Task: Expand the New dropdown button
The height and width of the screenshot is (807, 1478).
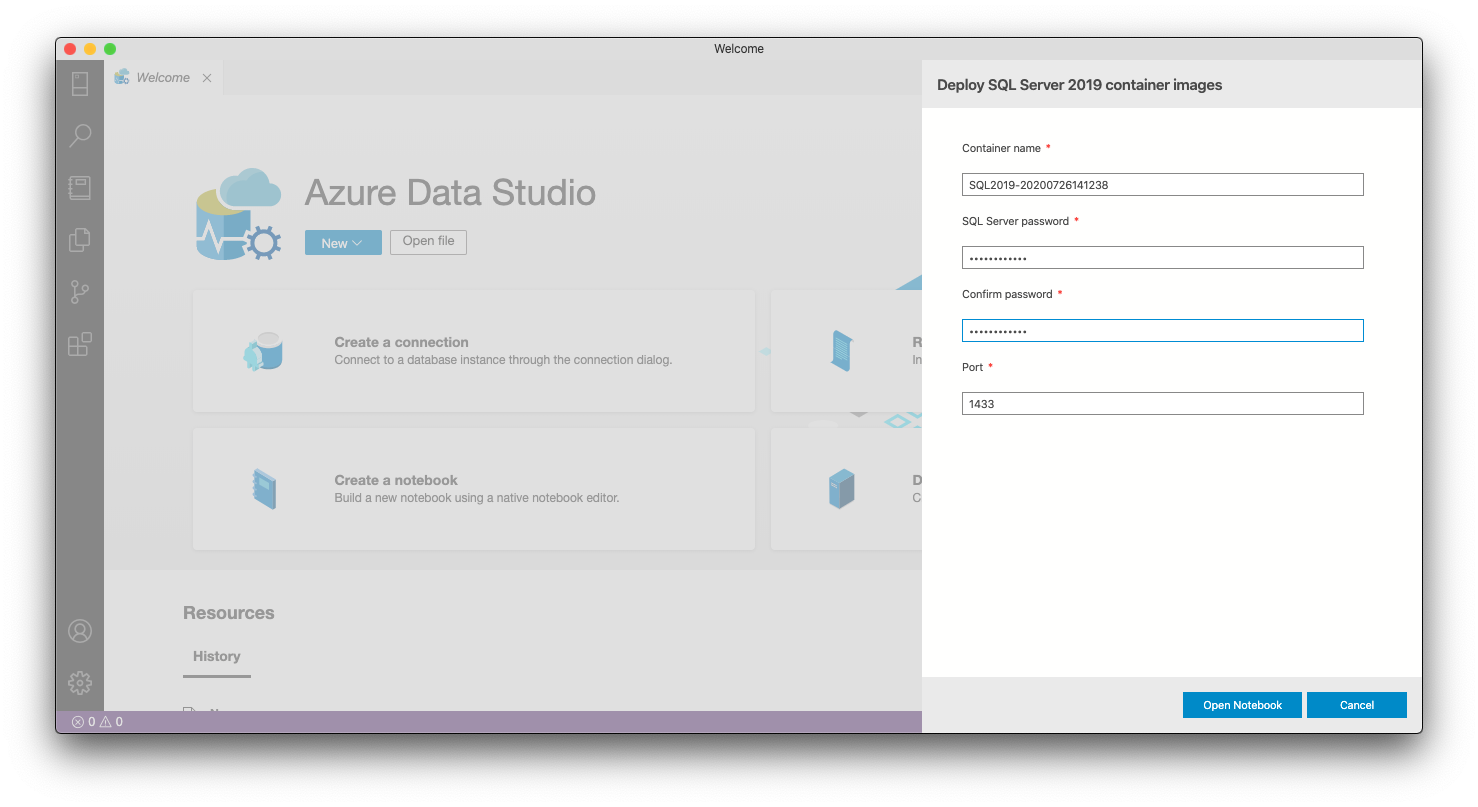Action: pyautogui.click(x=343, y=243)
